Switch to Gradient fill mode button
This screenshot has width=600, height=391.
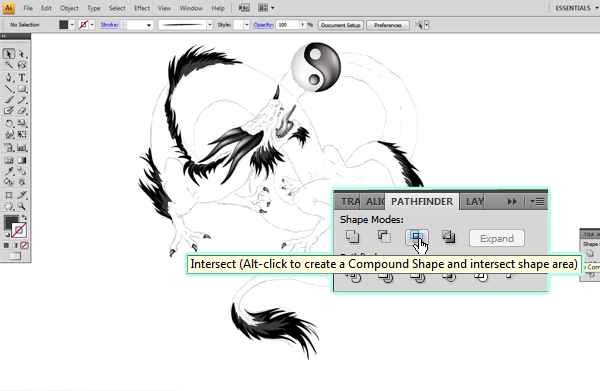pos(15,245)
